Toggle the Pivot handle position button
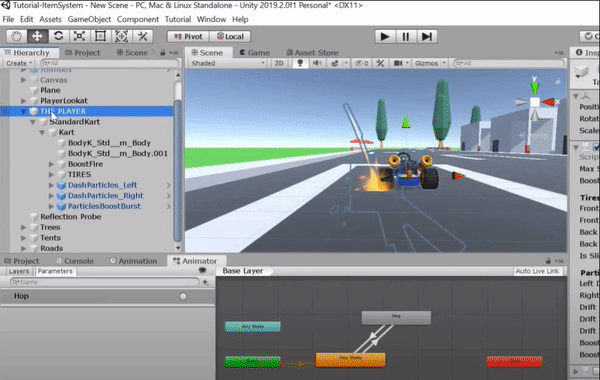Screen dimensions: 600x380 pos(188,36)
